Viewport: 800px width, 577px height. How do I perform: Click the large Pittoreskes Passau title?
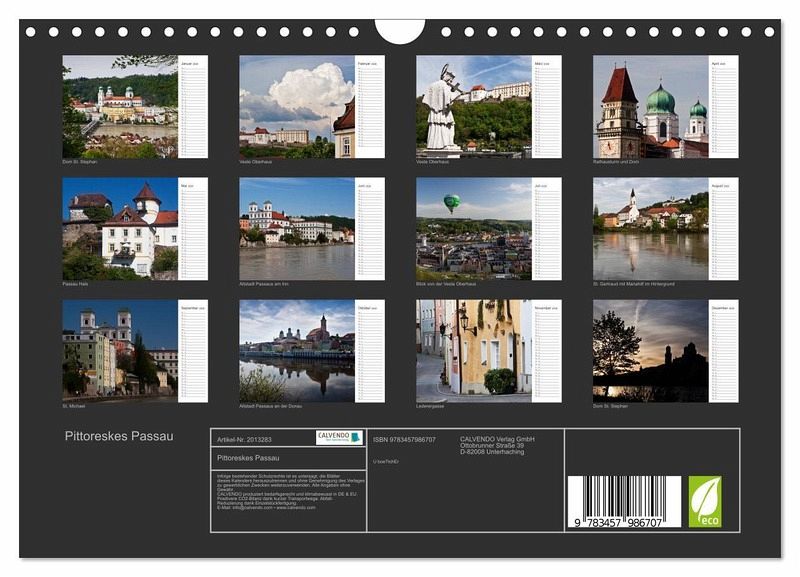point(119,436)
